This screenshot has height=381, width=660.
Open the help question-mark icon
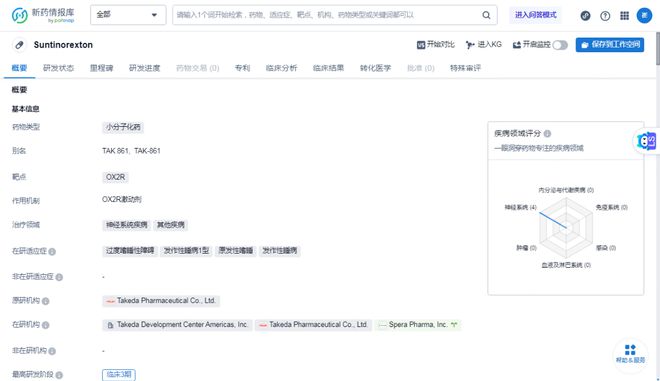[605, 16]
